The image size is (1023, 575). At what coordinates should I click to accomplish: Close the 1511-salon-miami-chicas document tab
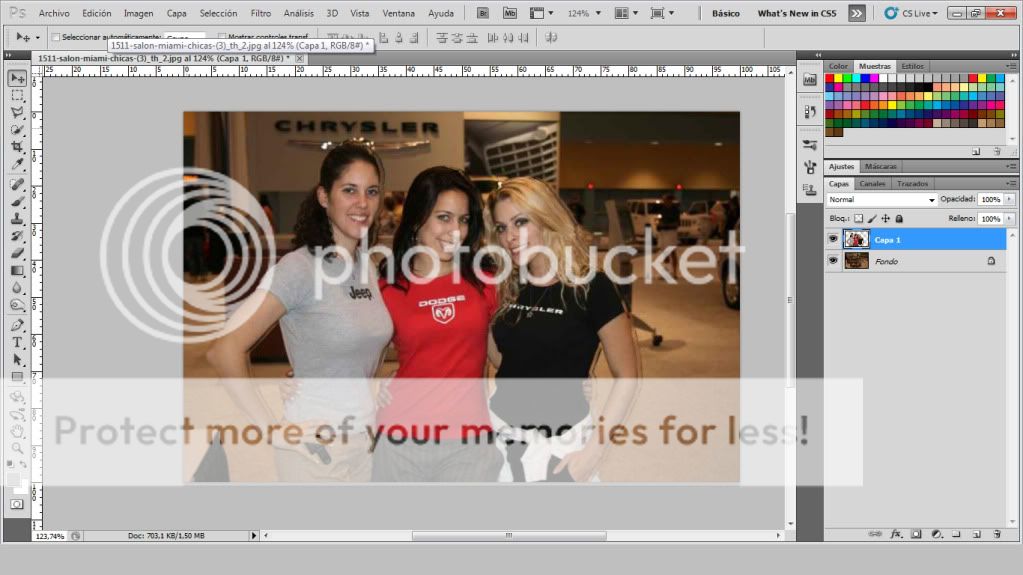point(299,59)
